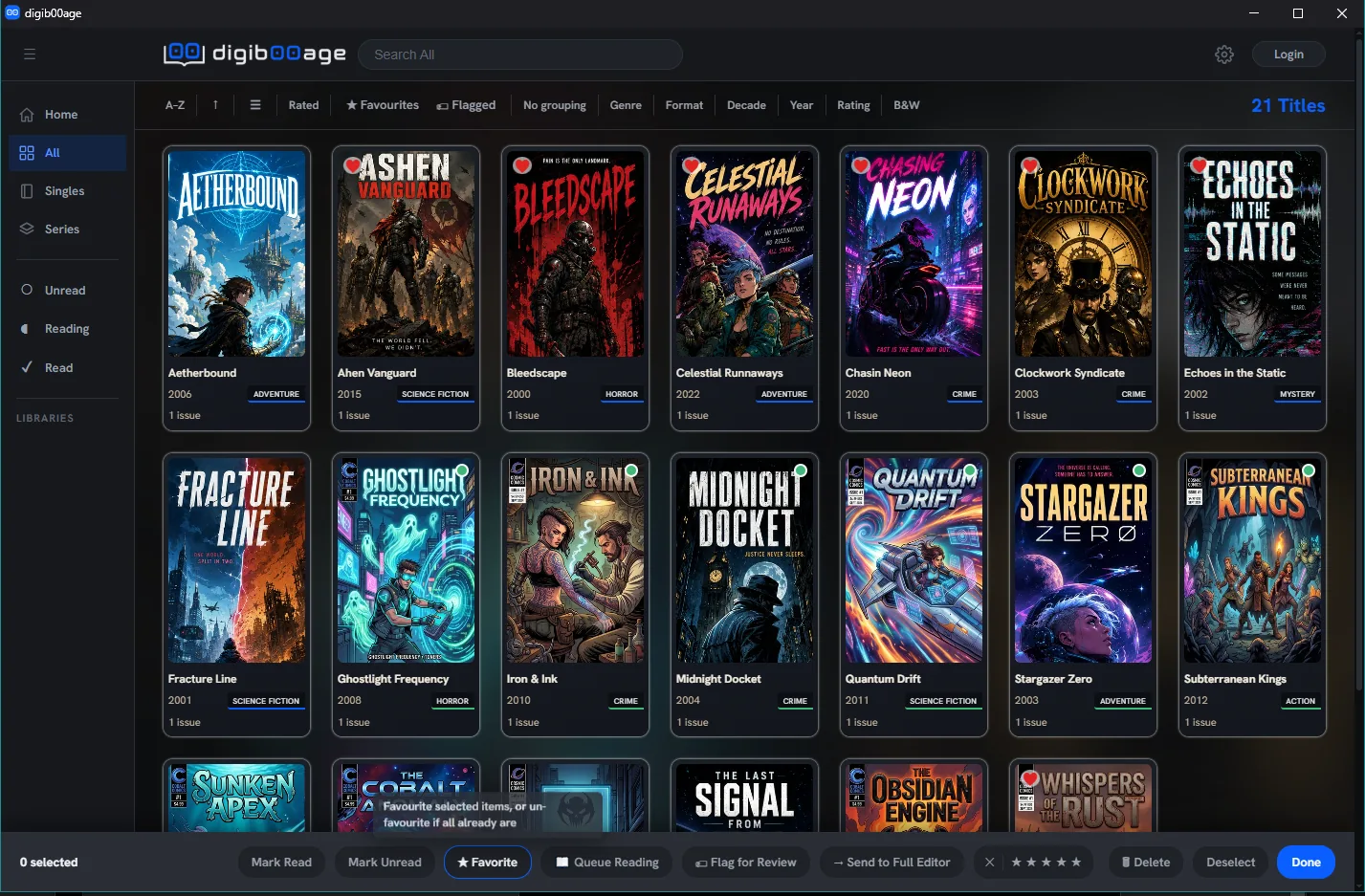
Task: Toggle favourite heart on Celestial Runaways
Action: (x=691, y=165)
